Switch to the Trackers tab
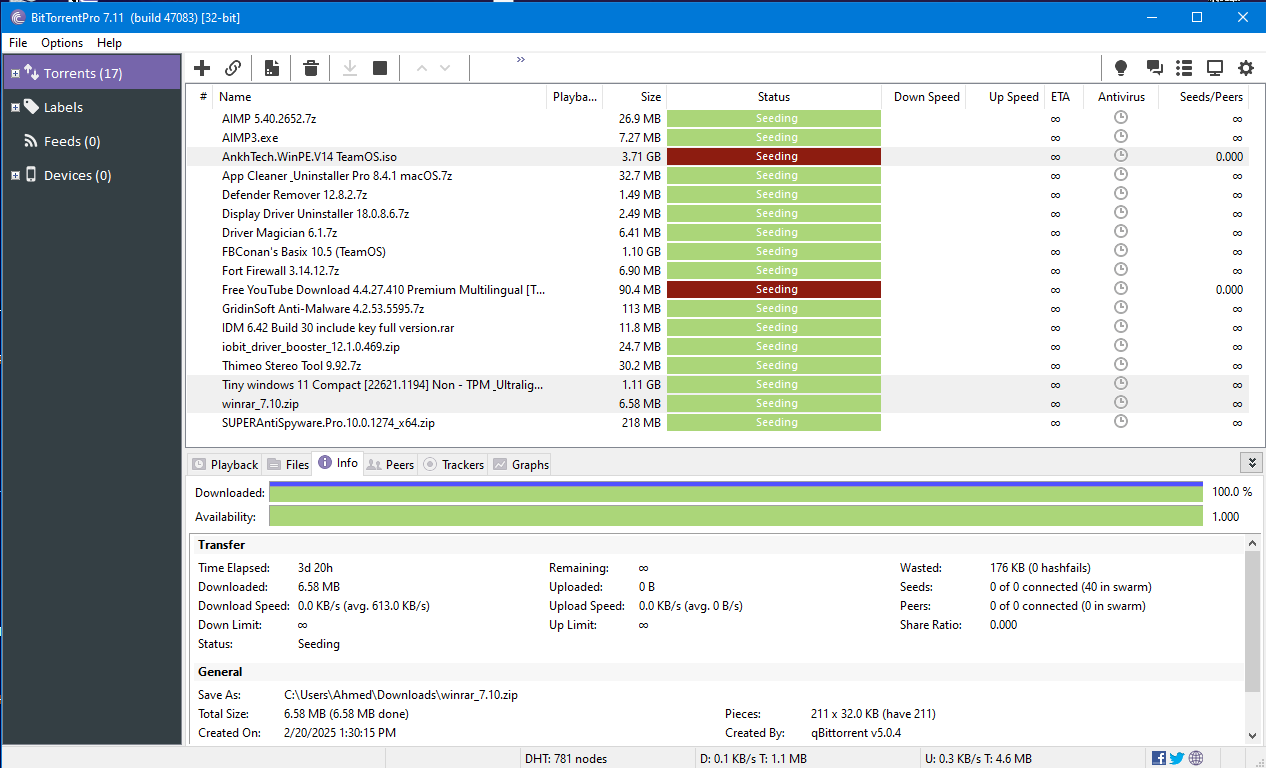This screenshot has height=768, width=1266. click(454, 464)
